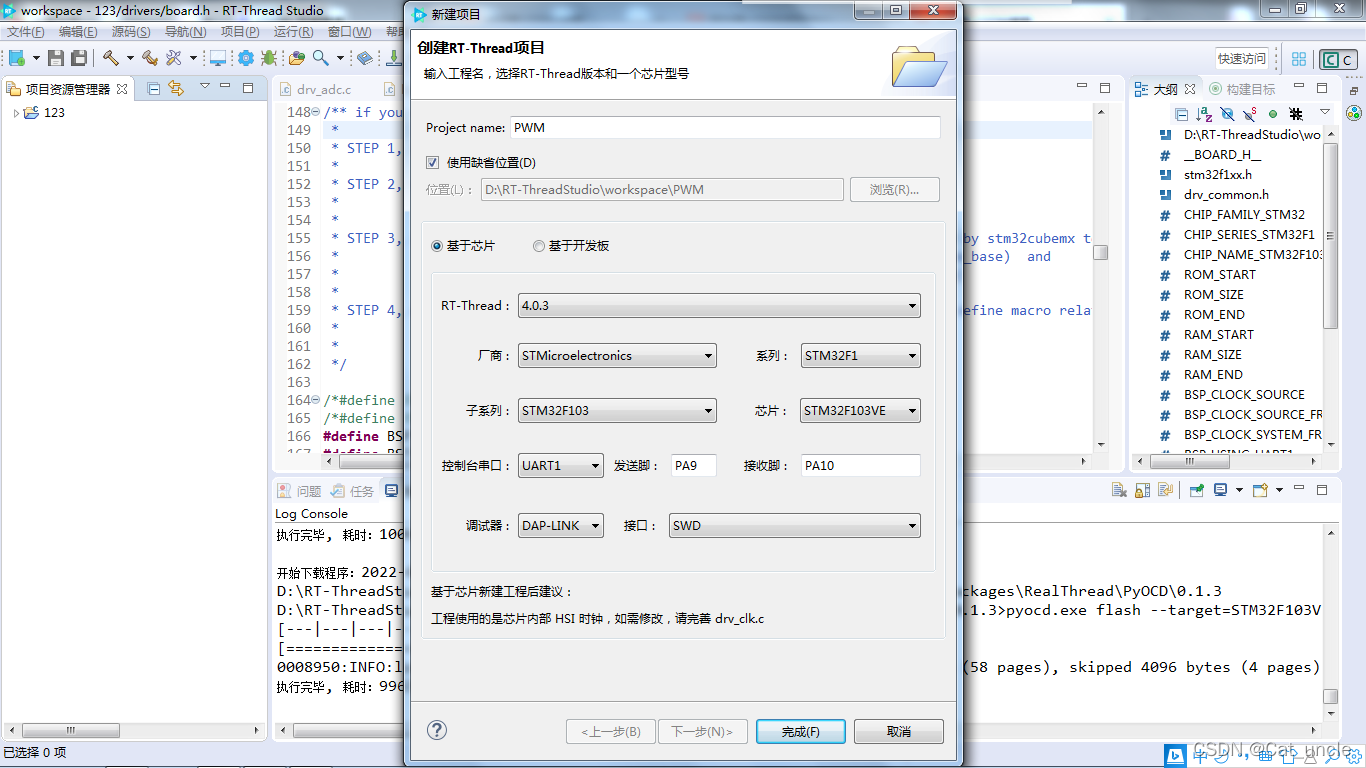
Task: Toggle alphabetical sort in outline panel
Action: point(1204,114)
